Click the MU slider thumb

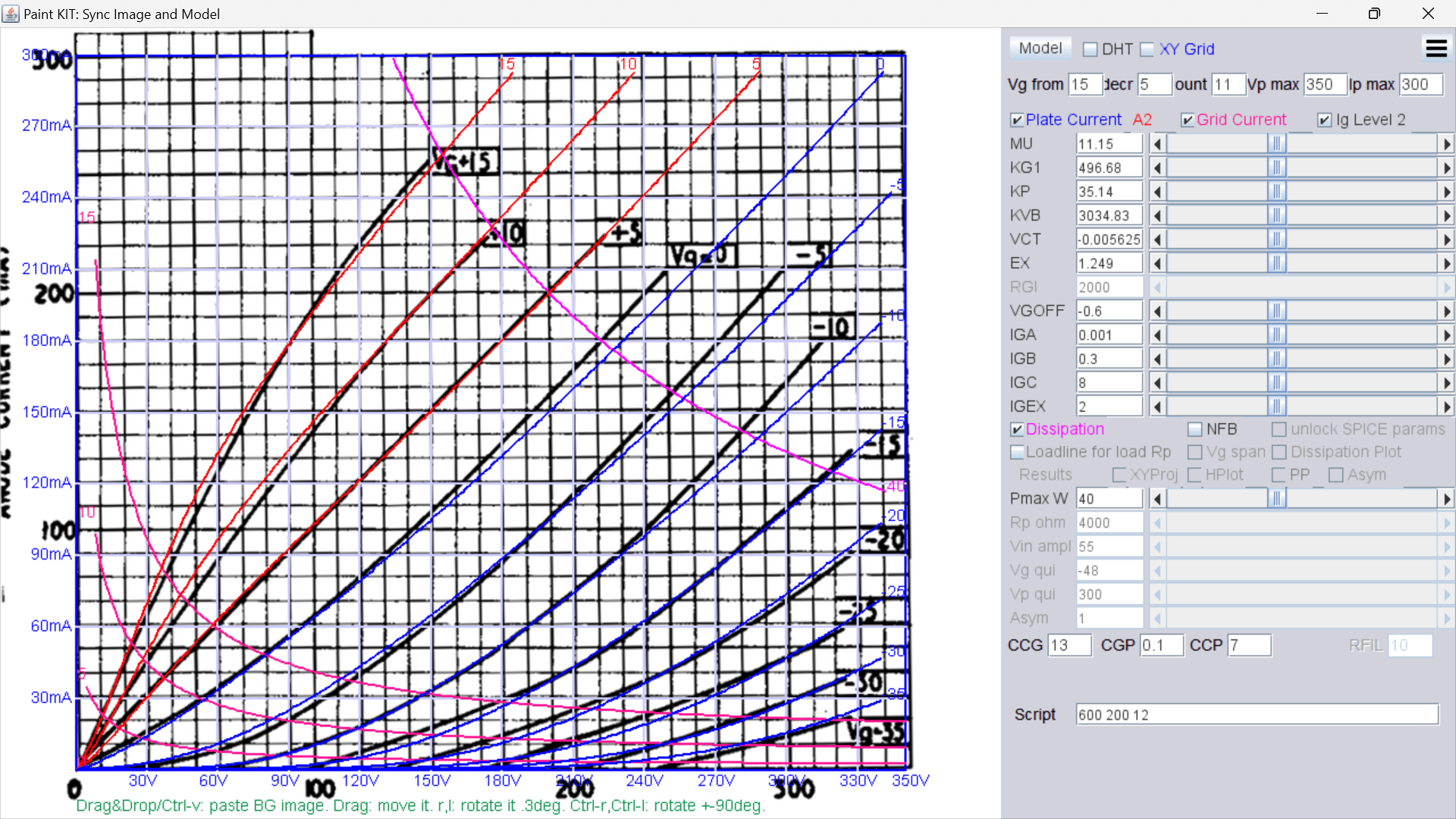(1277, 144)
